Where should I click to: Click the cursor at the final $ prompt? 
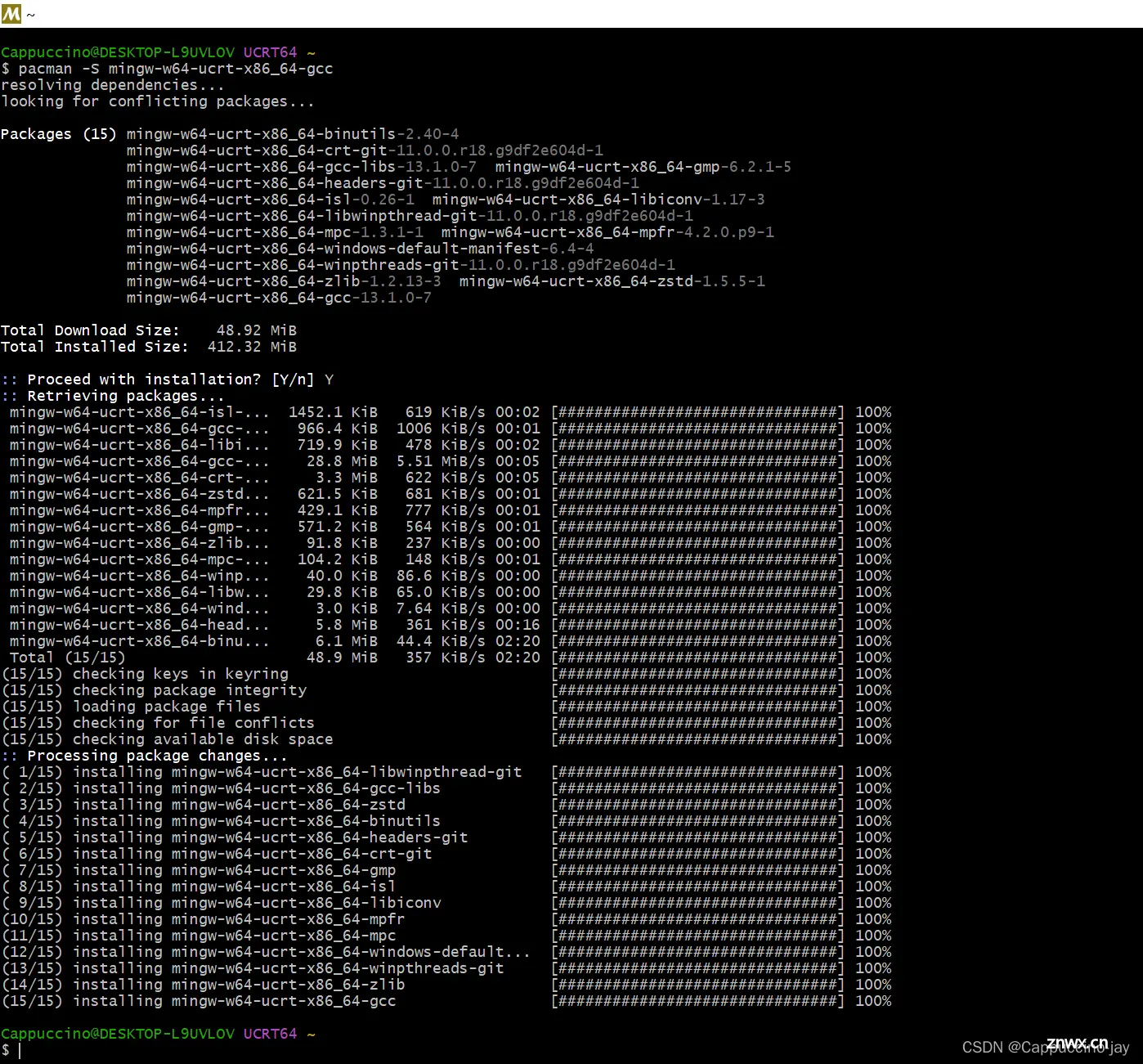click(20, 1051)
